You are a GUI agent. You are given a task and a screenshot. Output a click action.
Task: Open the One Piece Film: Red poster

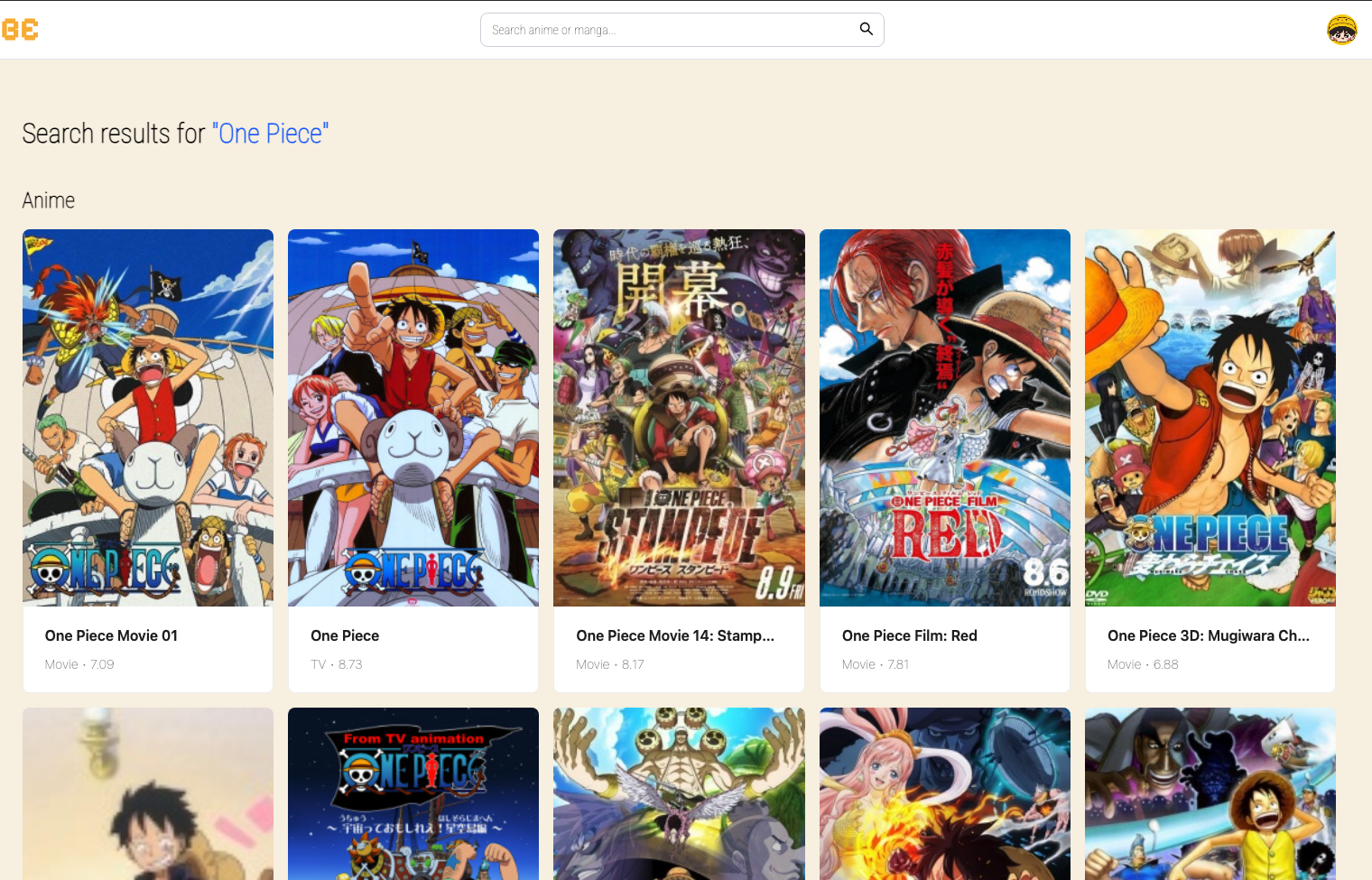coord(945,418)
